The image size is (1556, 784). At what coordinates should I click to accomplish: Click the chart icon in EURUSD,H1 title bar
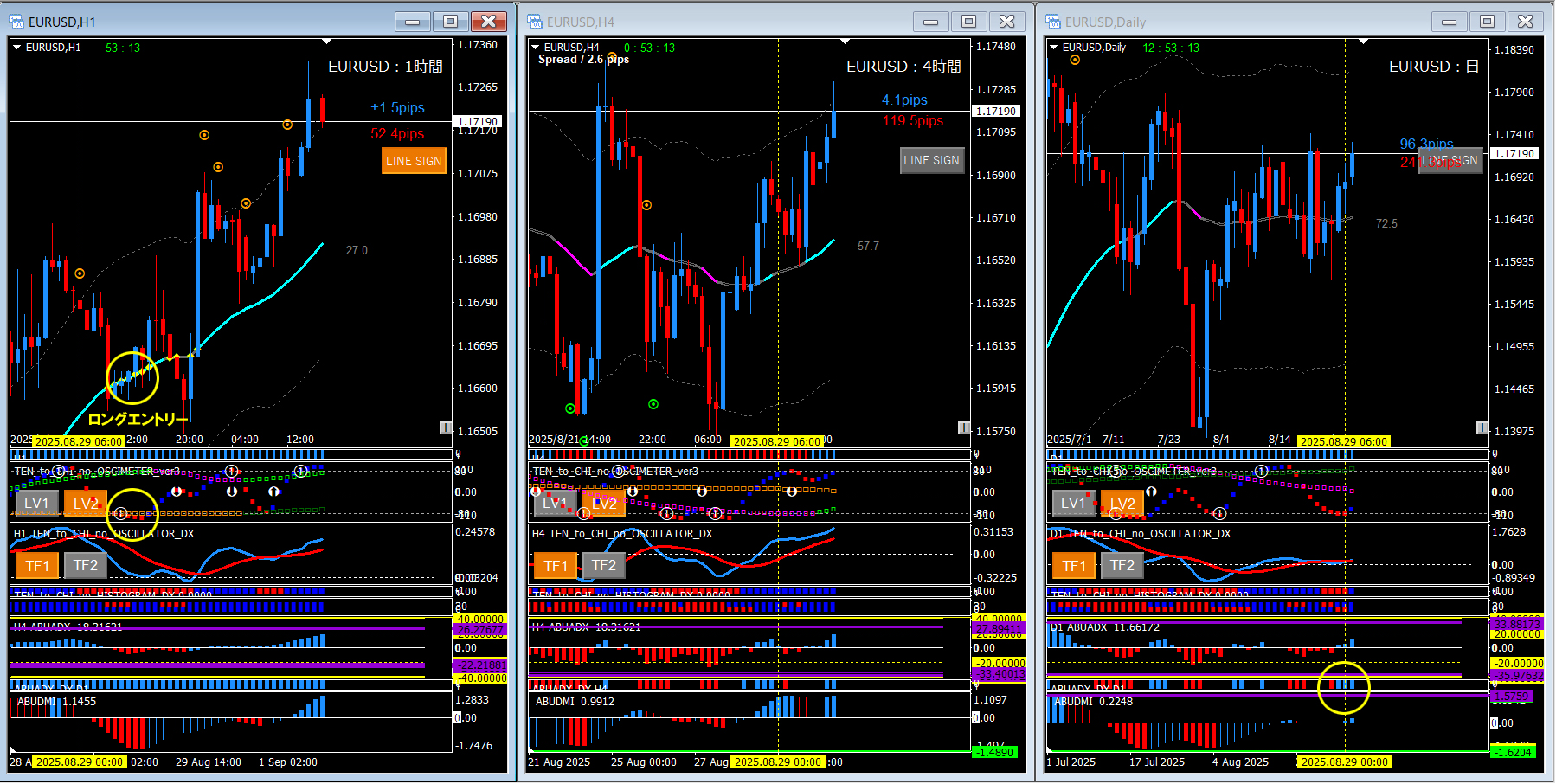click(16, 22)
